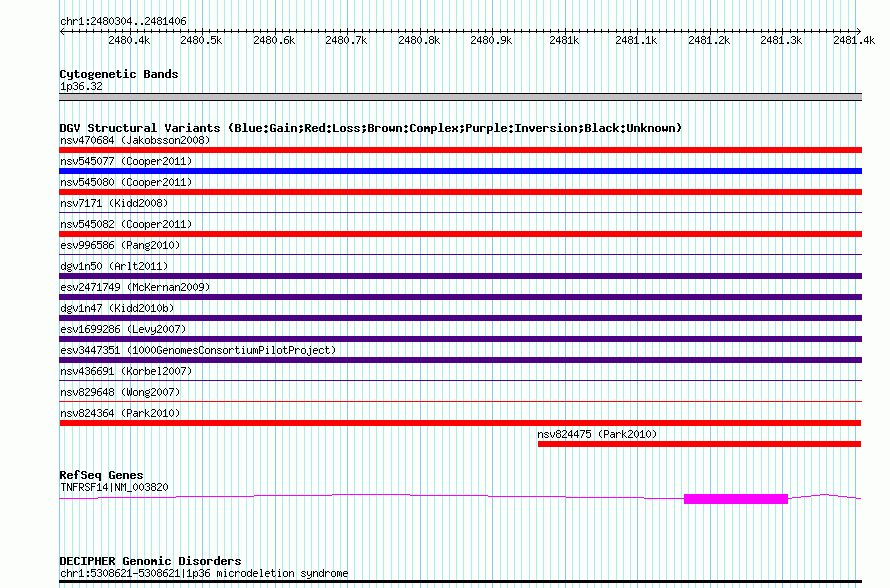Select the thin purple line for nsv436691

[460, 381]
